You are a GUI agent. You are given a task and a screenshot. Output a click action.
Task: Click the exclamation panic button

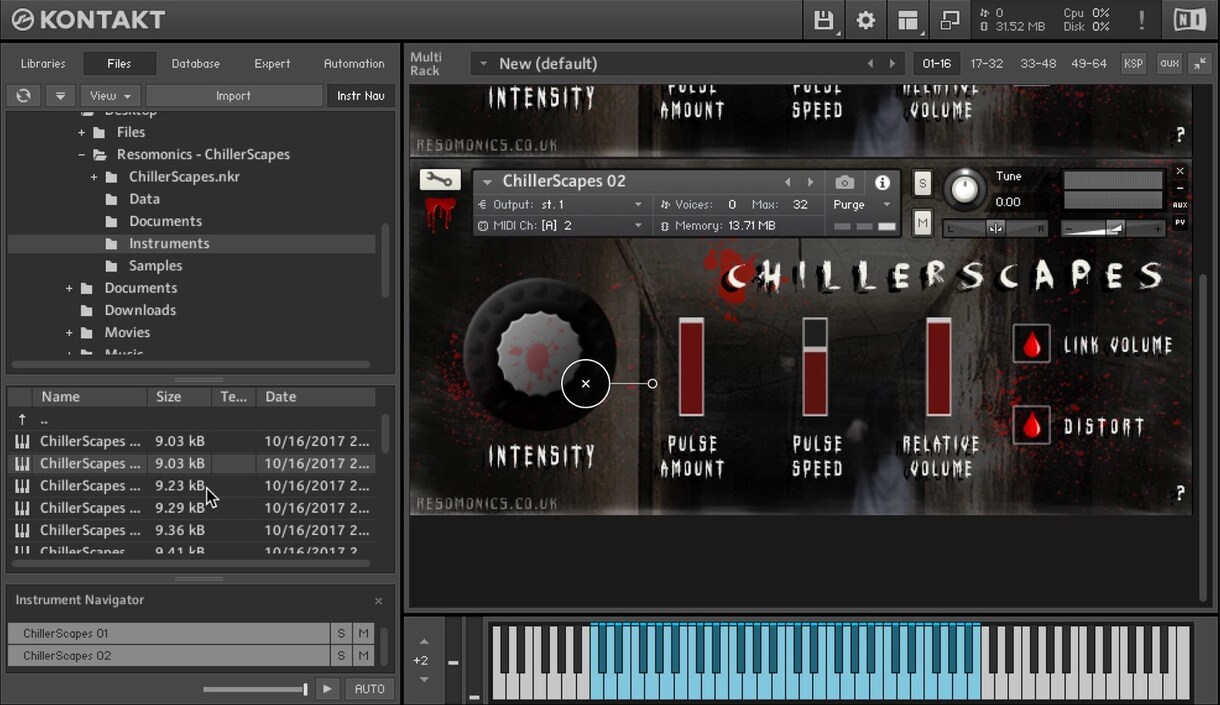(1141, 20)
